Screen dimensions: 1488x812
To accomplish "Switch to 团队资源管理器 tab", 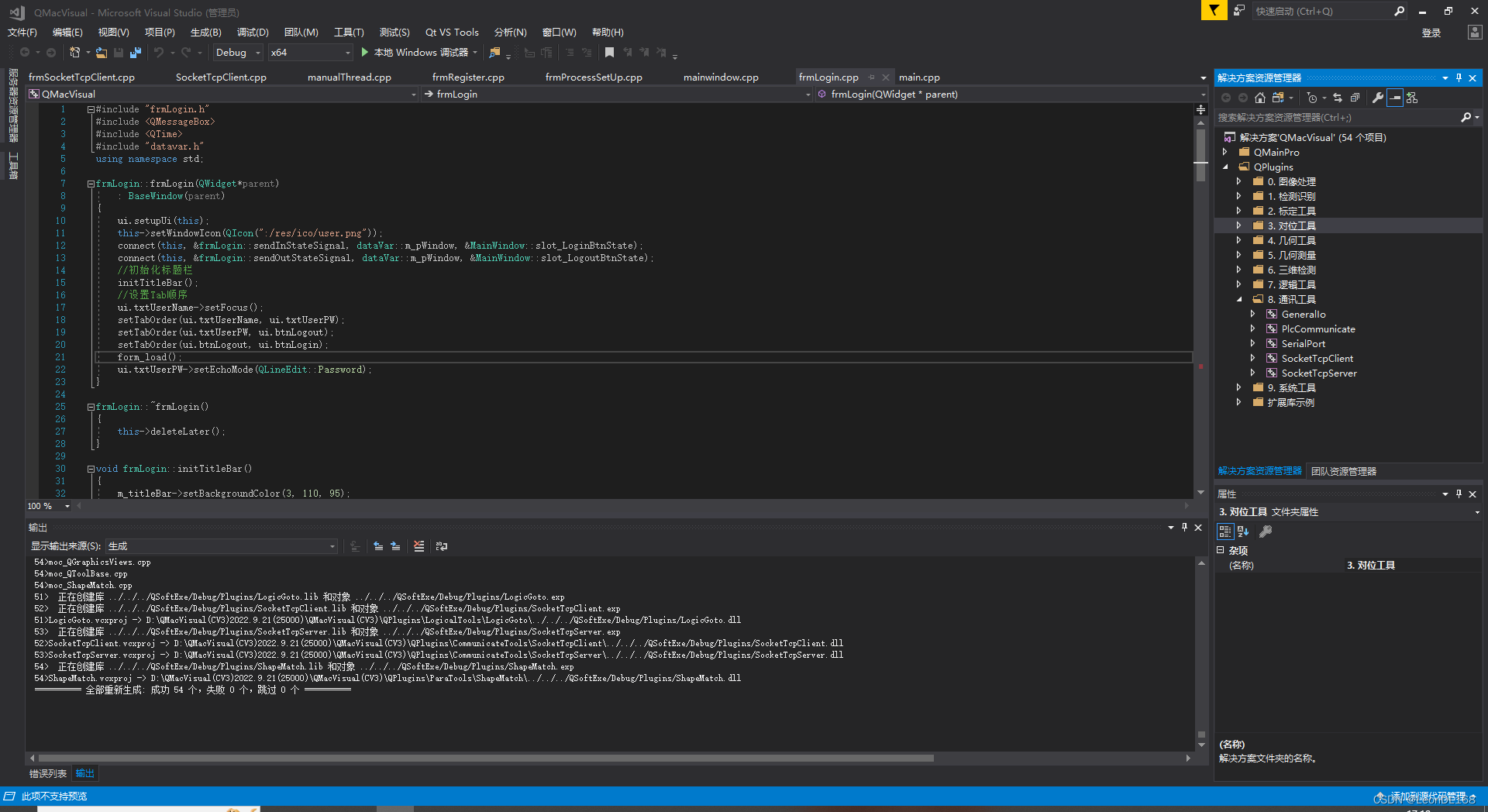I will coord(1344,471).
